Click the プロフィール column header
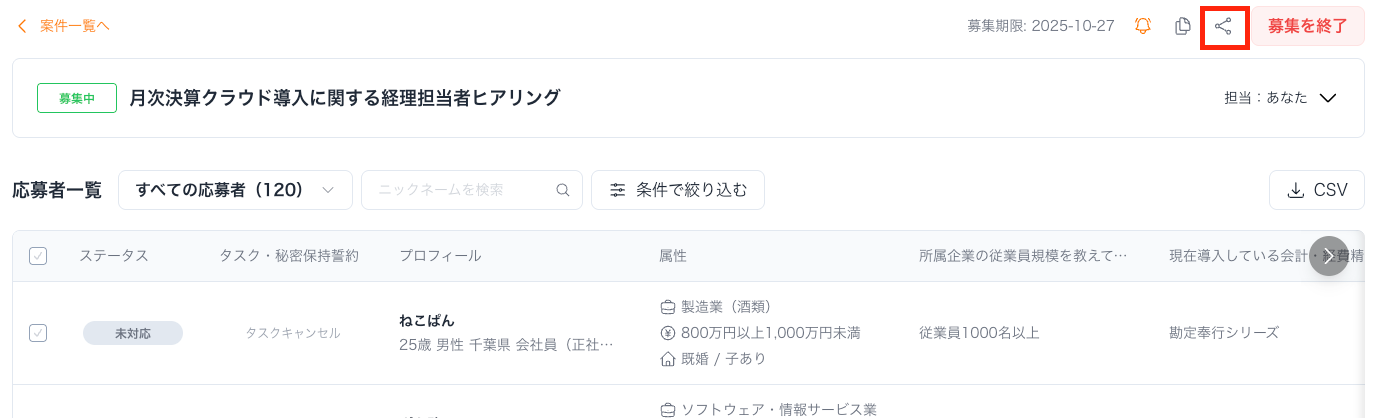The height and width of the screenshot is (418, 1378). [x=440, y=256]
